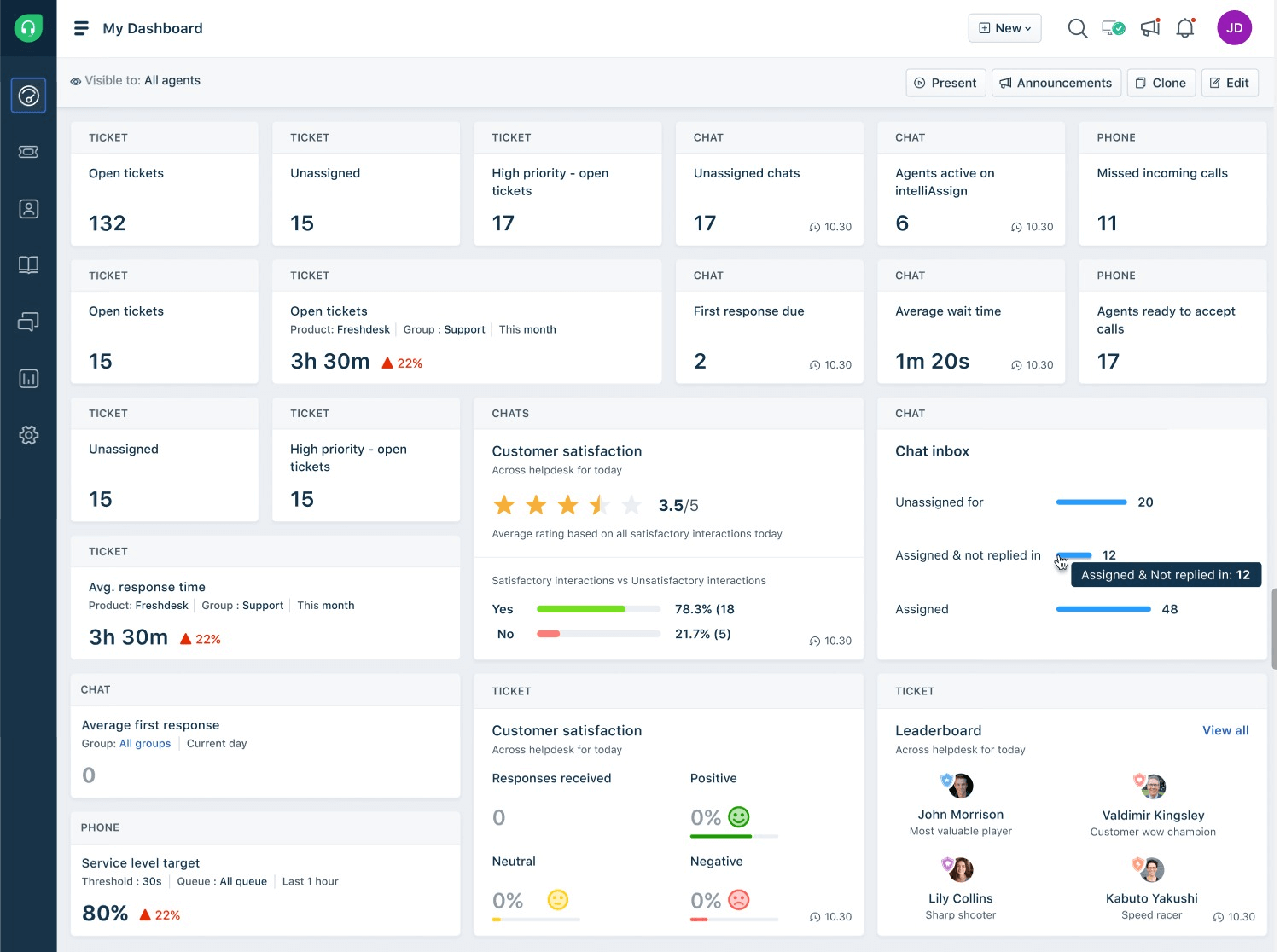Image resolution: width=1280 pixels, height=952 pixels.
Task: Expand the New dropdown menu
Action: (1004, 27)
